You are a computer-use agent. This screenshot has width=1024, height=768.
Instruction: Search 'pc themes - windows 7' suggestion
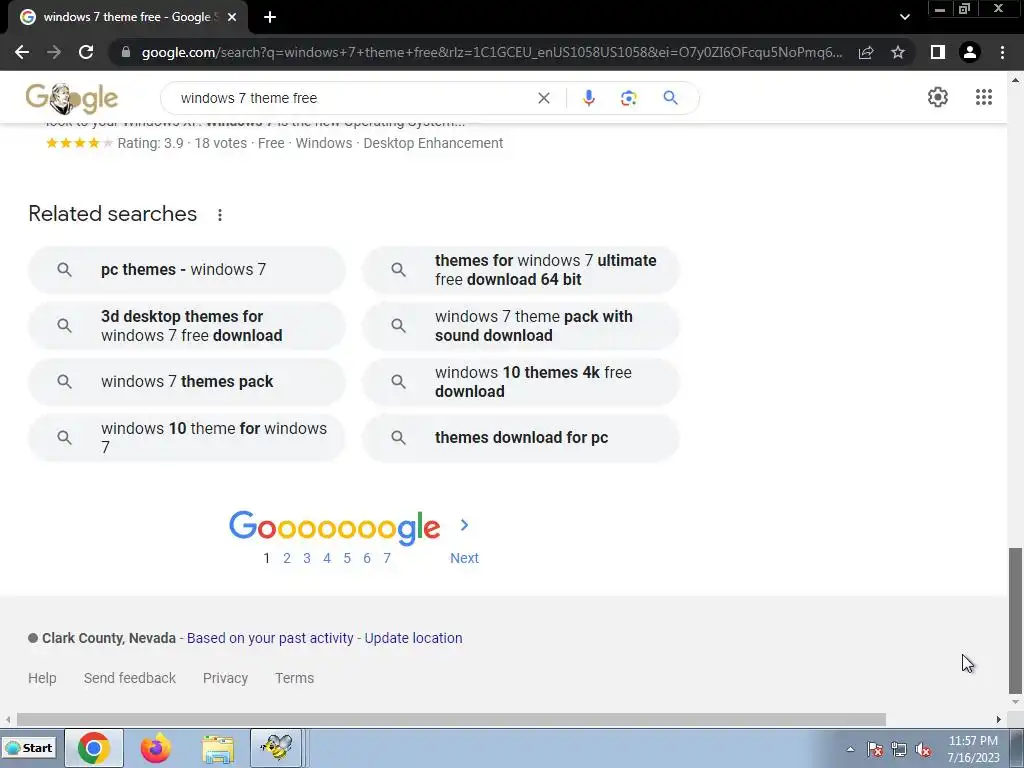click(187, 270)
